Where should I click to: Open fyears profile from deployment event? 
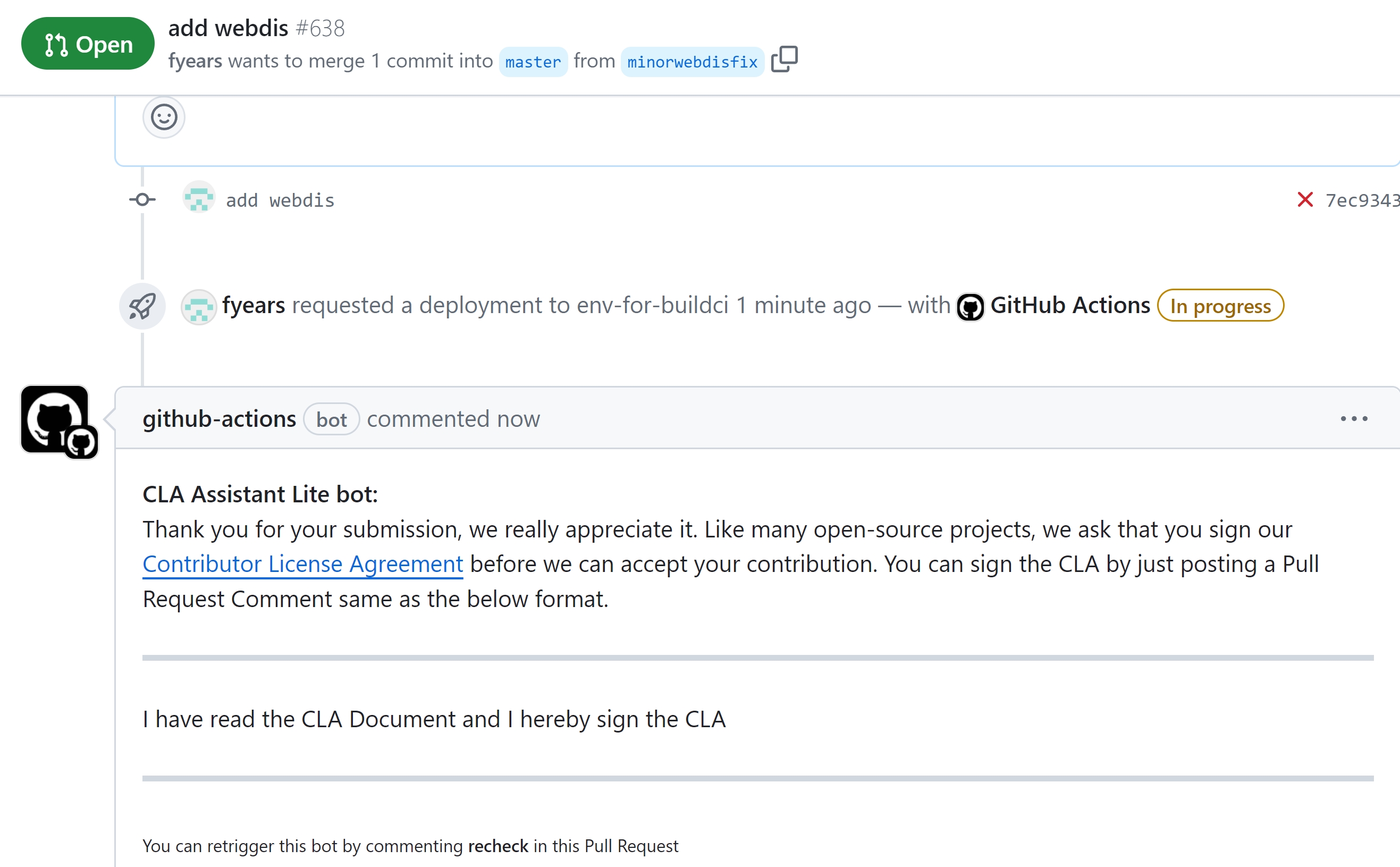(x=254, y=305)
